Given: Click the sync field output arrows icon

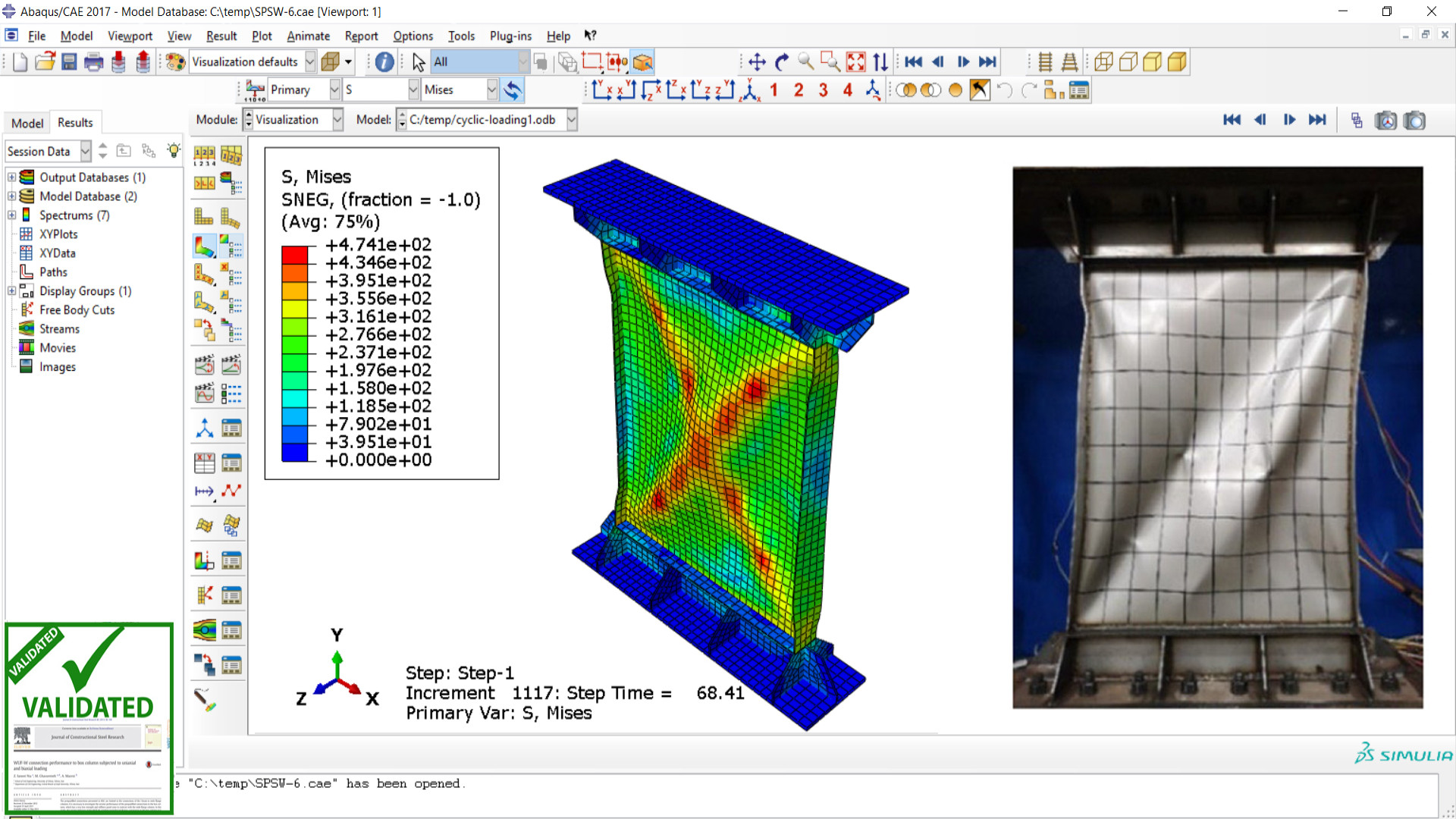Looking at the screenshot, I should coord(513,90).
